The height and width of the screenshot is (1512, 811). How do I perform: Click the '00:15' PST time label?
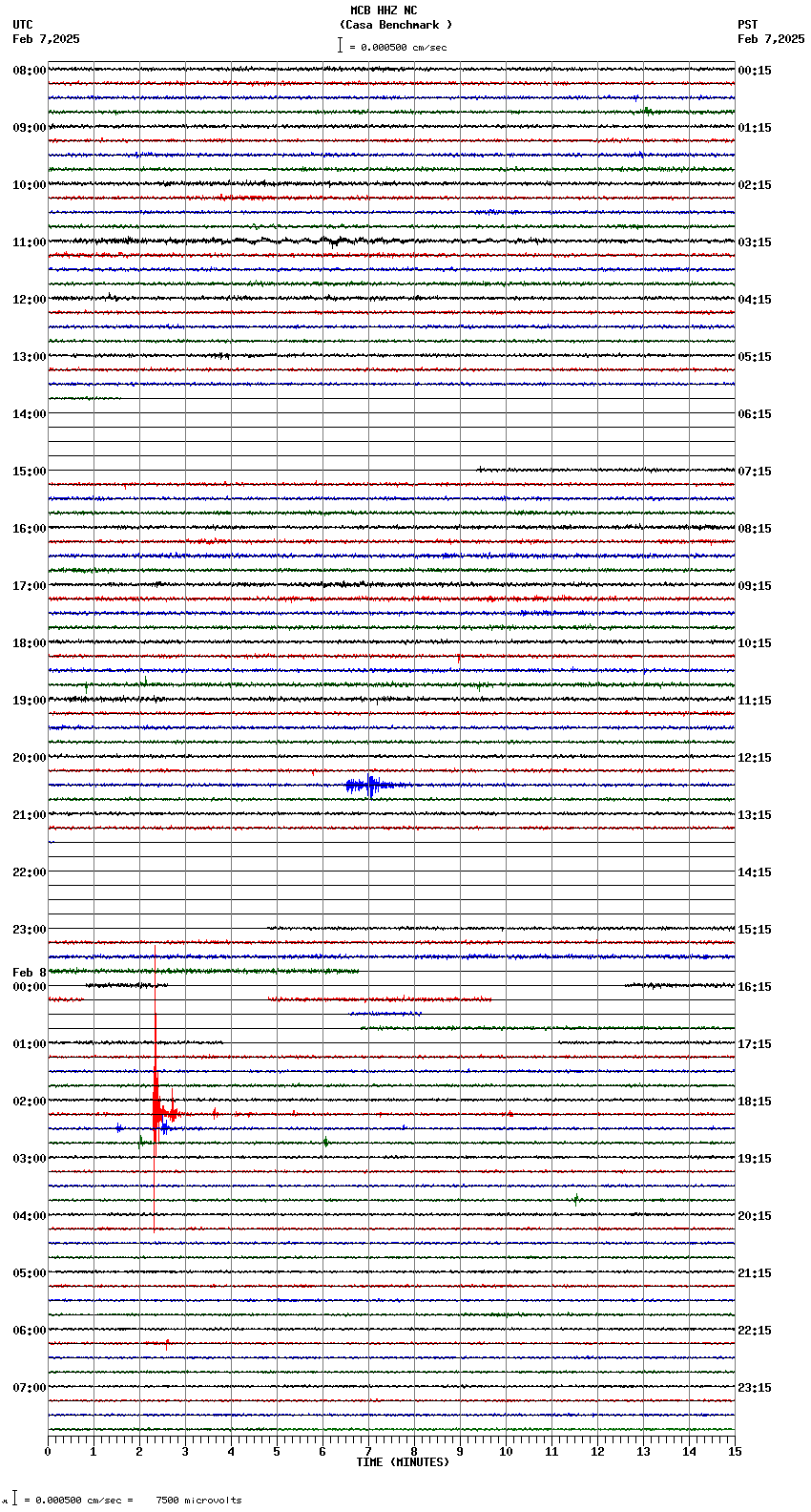coord(755,71)
